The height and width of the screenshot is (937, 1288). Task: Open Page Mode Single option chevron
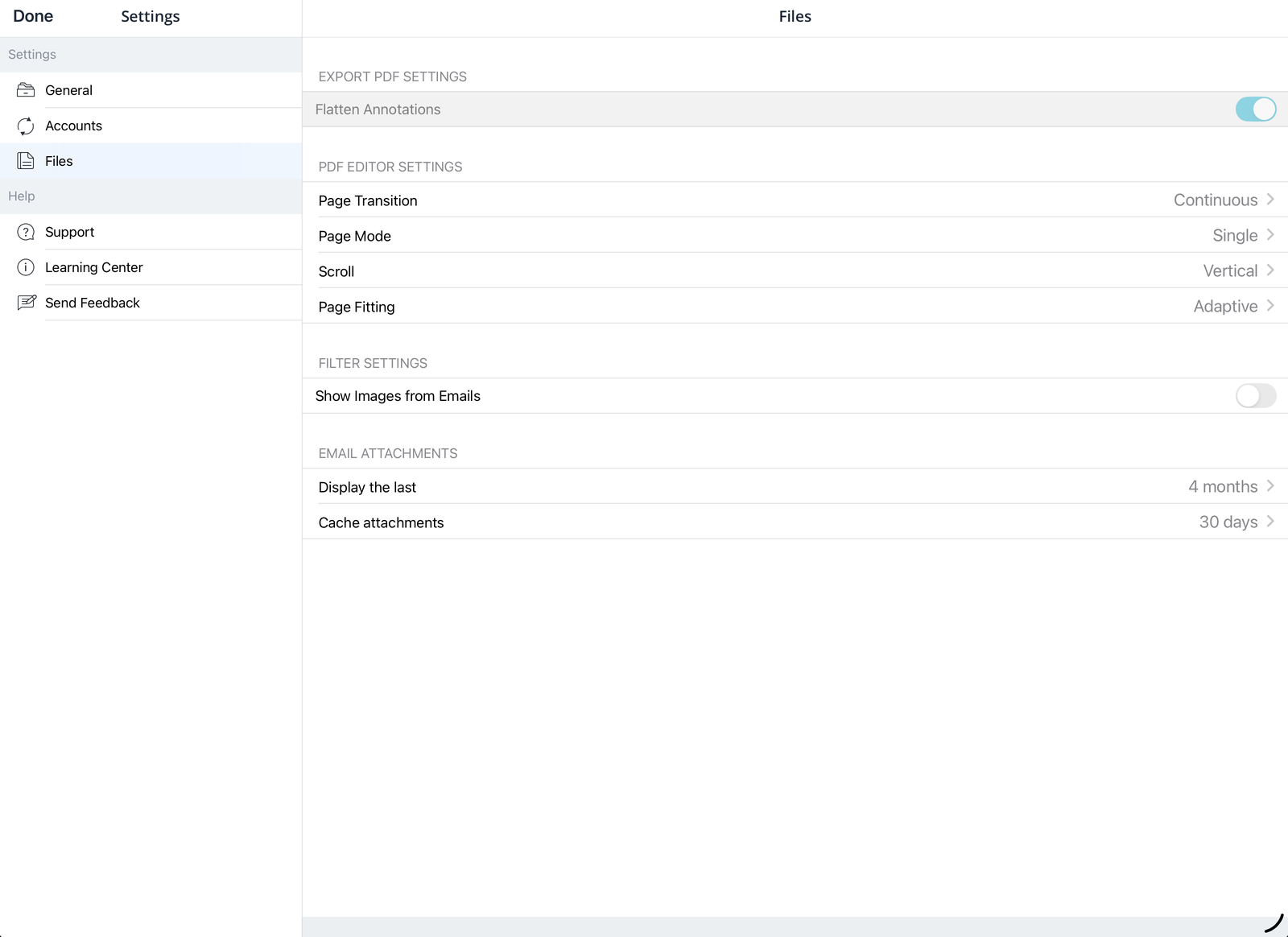point(1270,235)
